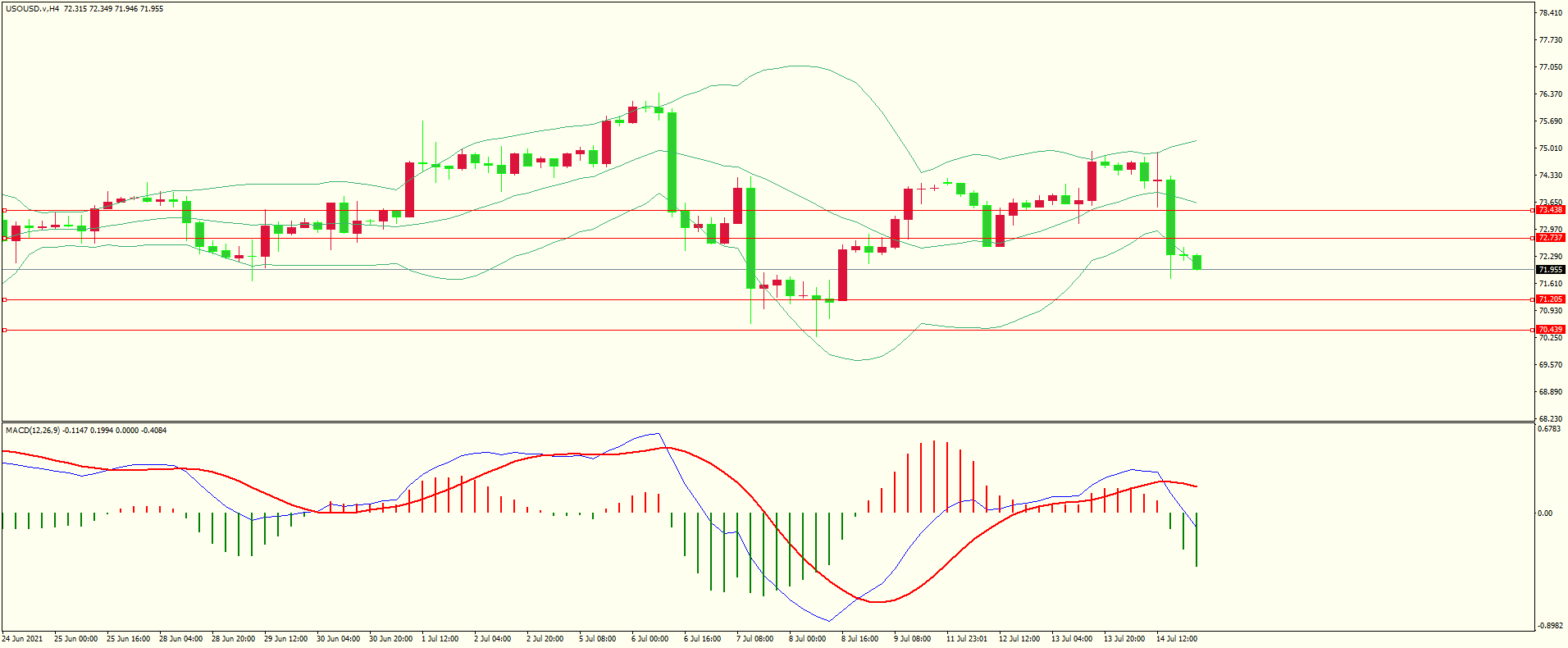Click the left anchor square of the 71.205 line
The width and height of the screenshot is (1568, 648).
point(4,299)
